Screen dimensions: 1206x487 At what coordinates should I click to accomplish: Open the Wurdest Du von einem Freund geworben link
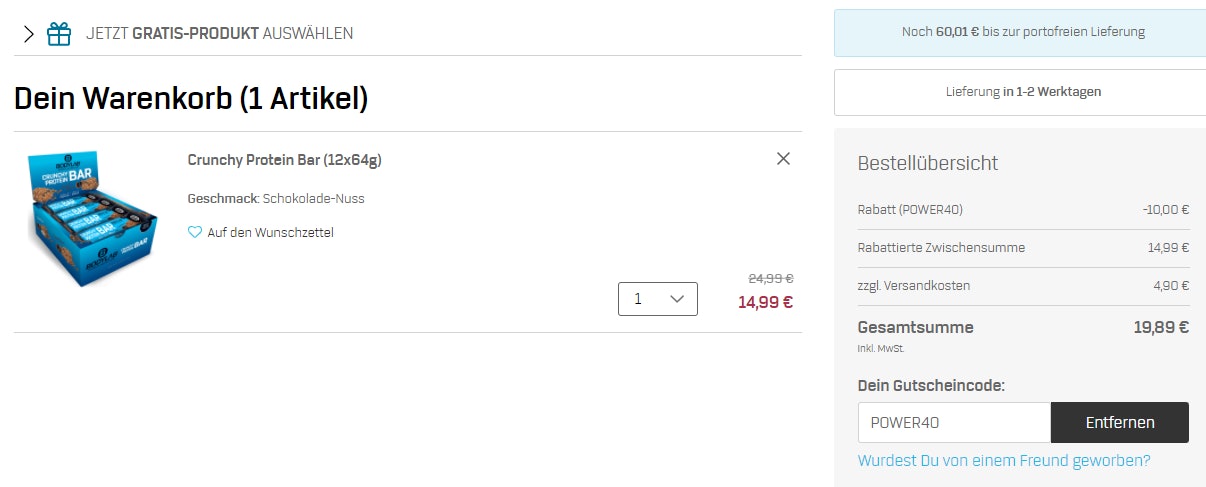[x=1004, y=461]
